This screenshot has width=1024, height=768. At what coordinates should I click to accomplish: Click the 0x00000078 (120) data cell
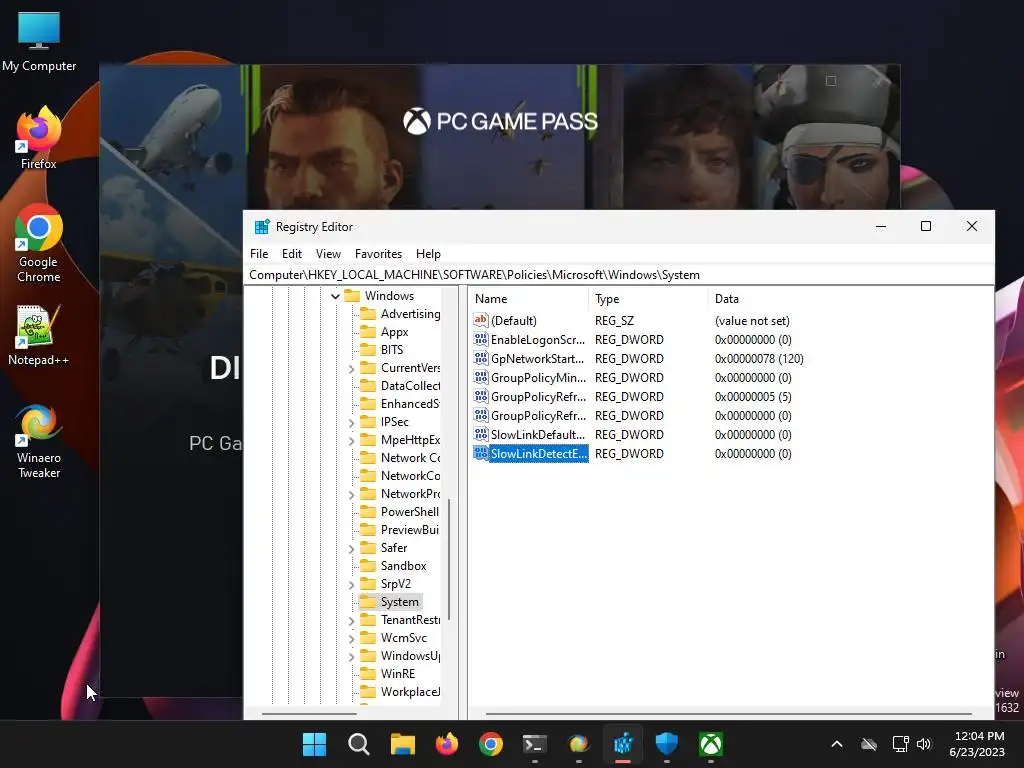click(x=759, y=359)
